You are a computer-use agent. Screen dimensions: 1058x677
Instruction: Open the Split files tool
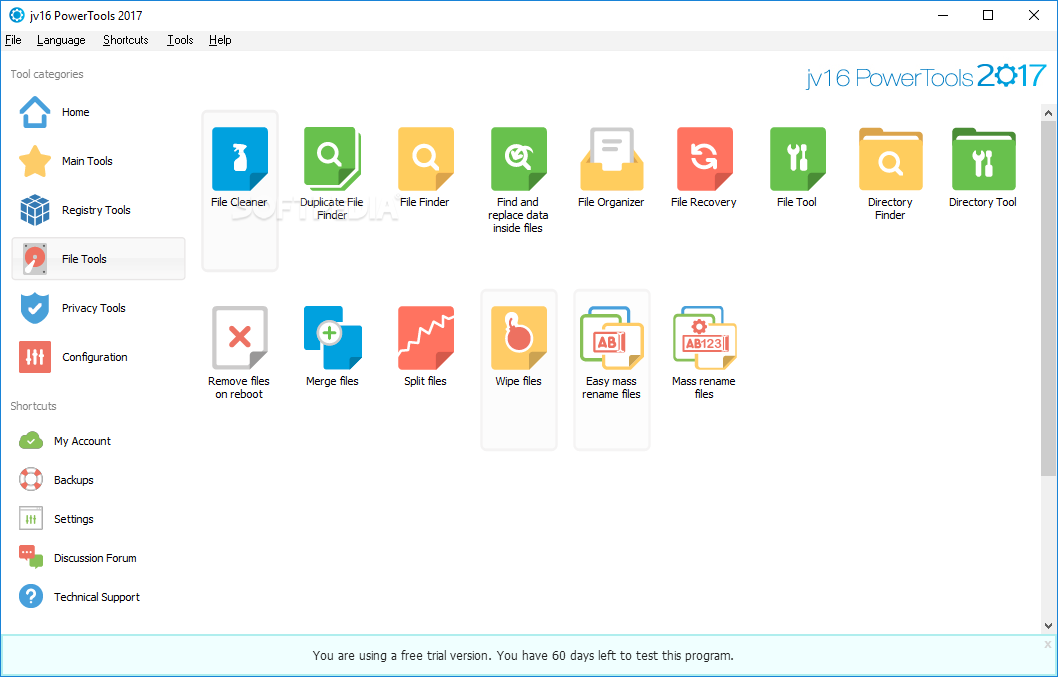point(425,346)
